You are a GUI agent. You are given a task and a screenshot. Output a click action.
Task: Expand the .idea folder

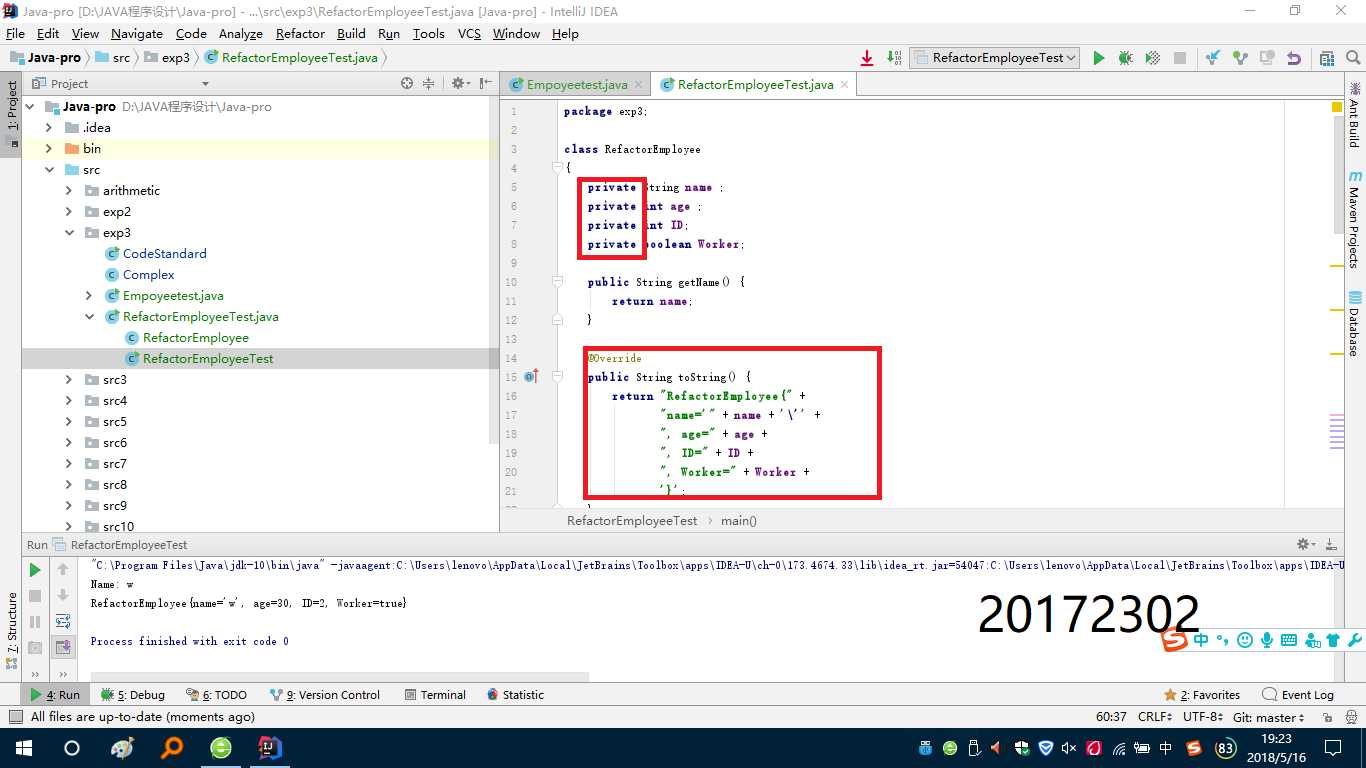tap(49, 128)
